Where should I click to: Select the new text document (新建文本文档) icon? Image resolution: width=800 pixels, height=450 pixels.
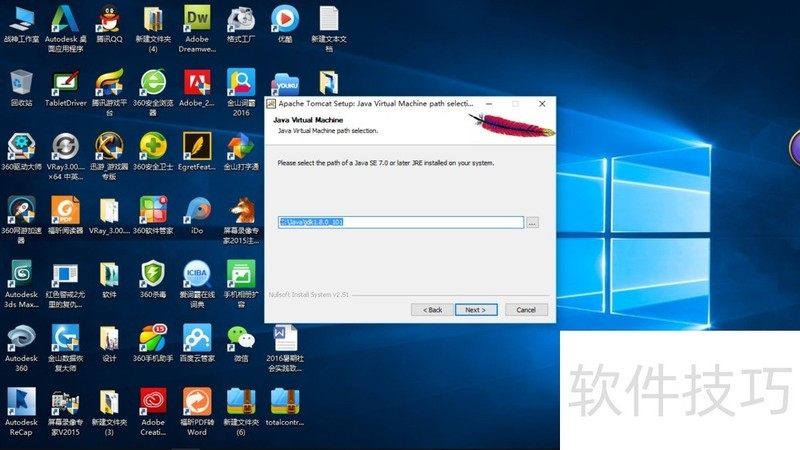329,19
